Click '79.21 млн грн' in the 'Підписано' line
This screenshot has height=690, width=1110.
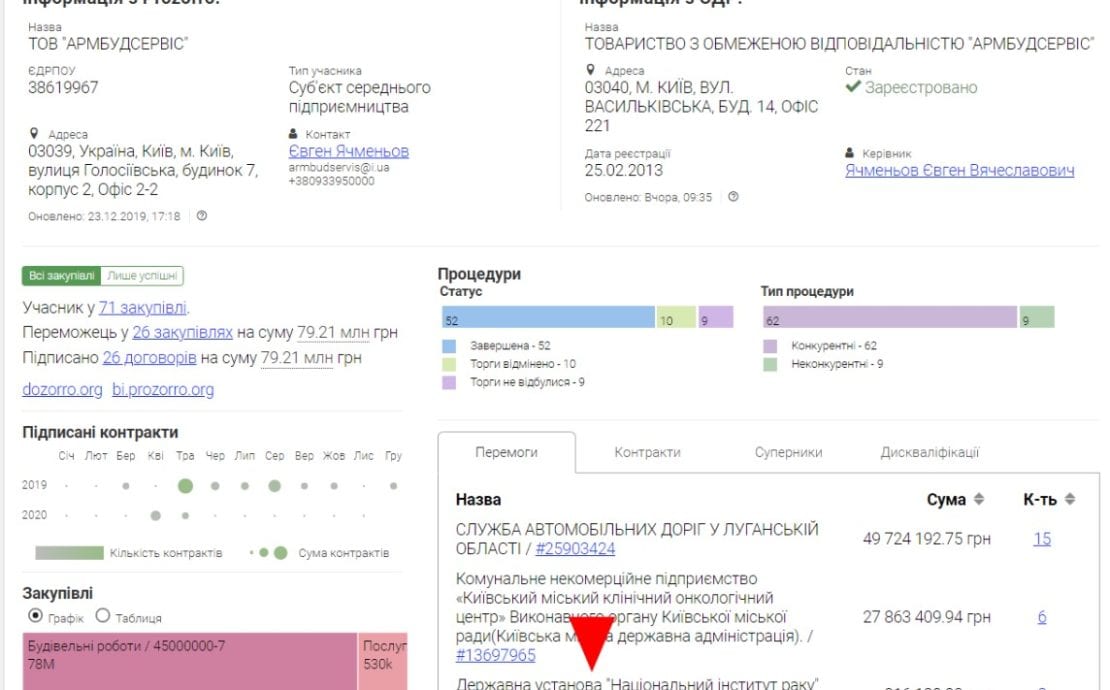click(311, 357)
